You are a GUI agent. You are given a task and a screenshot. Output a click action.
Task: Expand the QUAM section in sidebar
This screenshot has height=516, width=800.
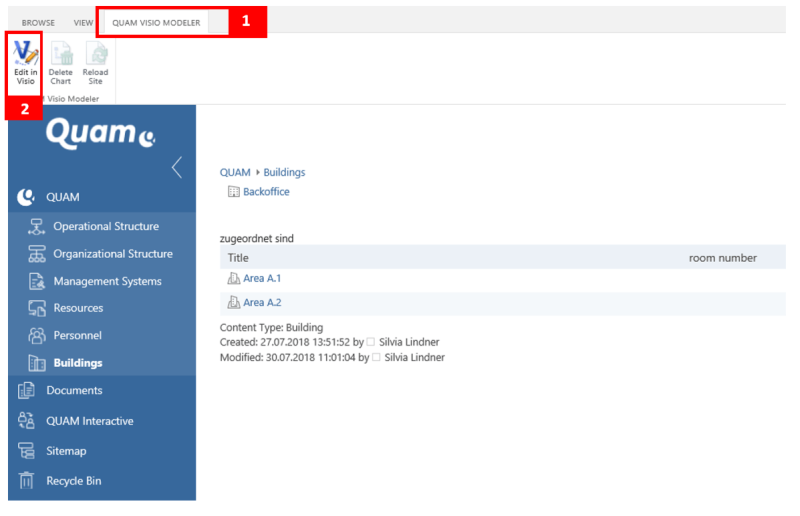(x=63, y=197)
